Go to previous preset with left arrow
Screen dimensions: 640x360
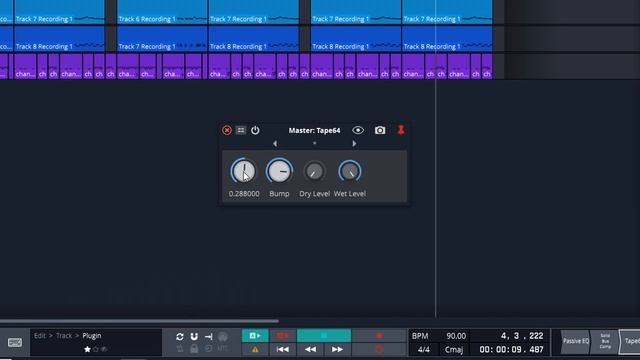click(x=275, y=144)
